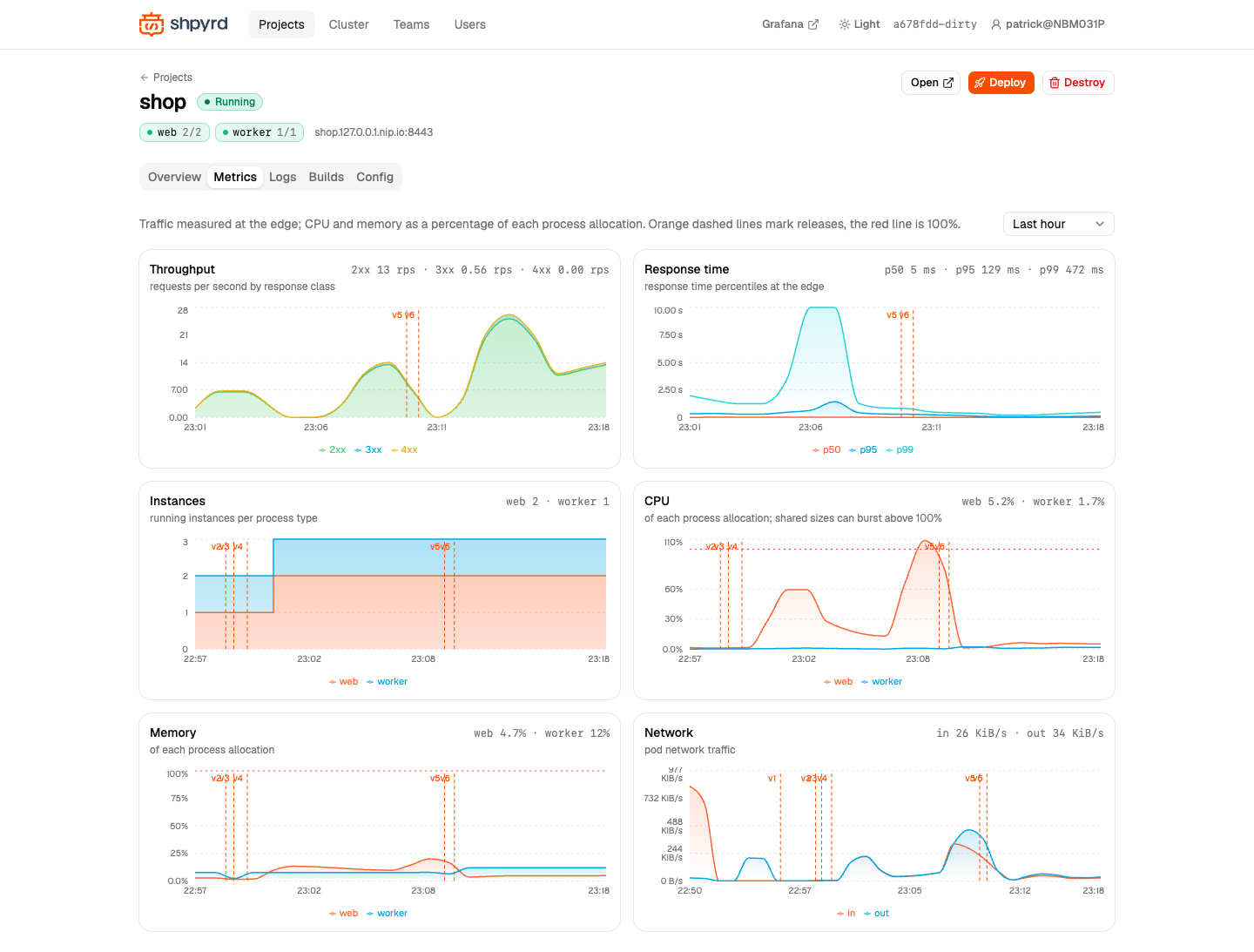Toggle p95 series in Response time legend
The width and height of the screenshot is (1254, 952).
tap(863, 450)
